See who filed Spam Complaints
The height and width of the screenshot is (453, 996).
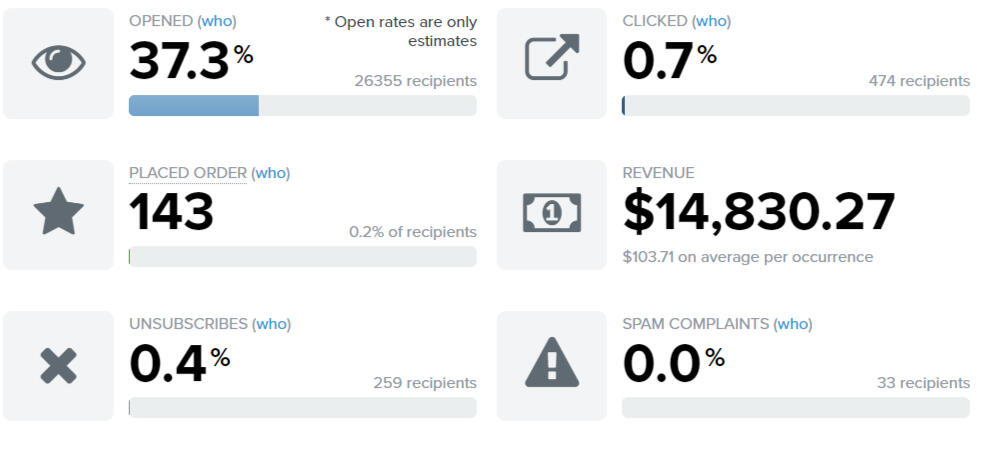794,324
